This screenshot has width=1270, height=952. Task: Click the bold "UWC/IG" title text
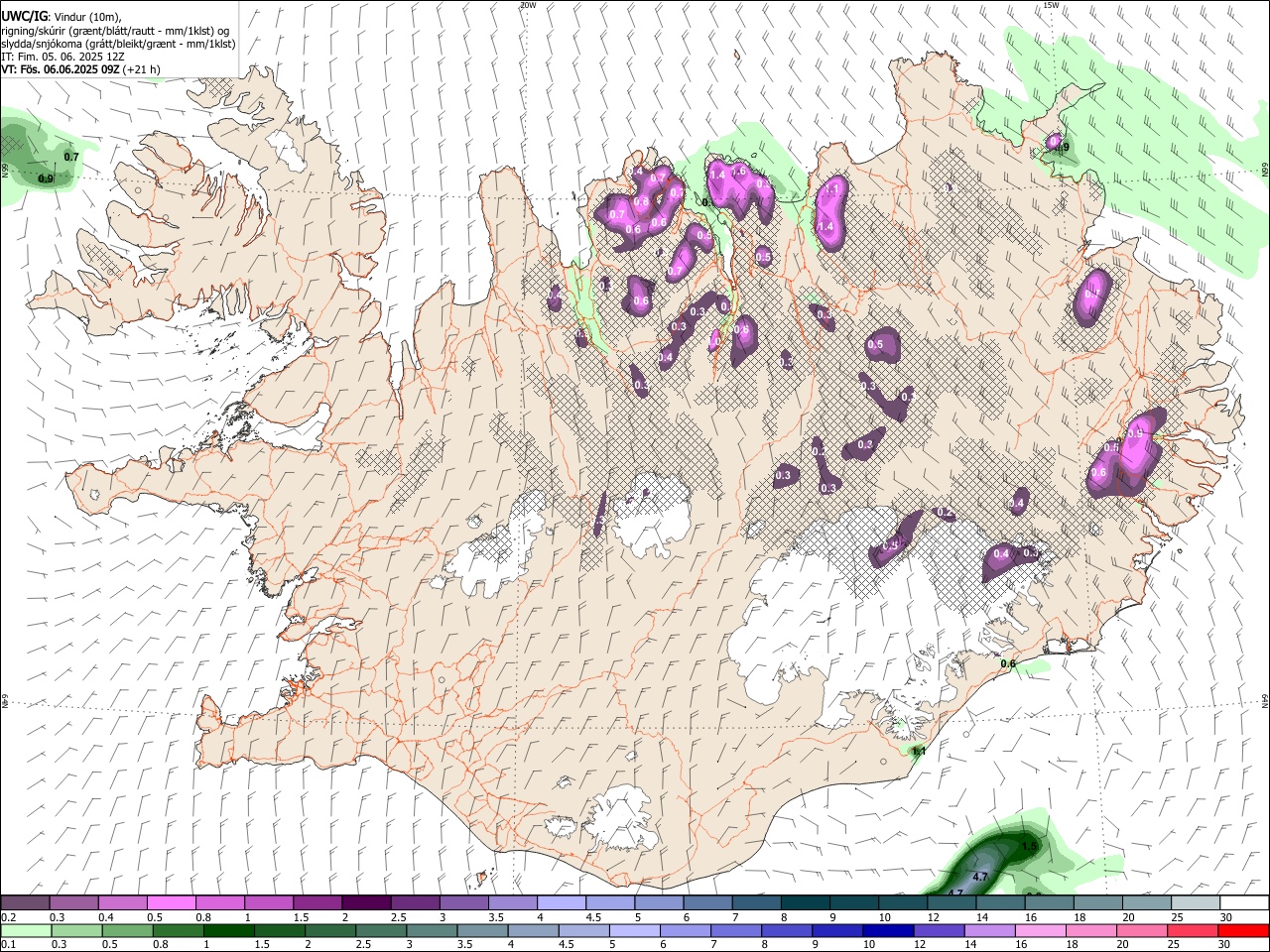24,17
